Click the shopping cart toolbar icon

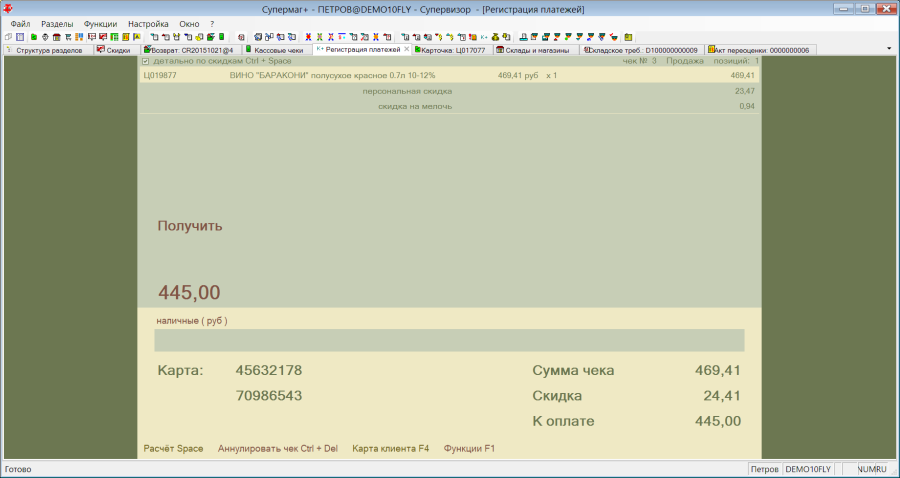[68, 37]
